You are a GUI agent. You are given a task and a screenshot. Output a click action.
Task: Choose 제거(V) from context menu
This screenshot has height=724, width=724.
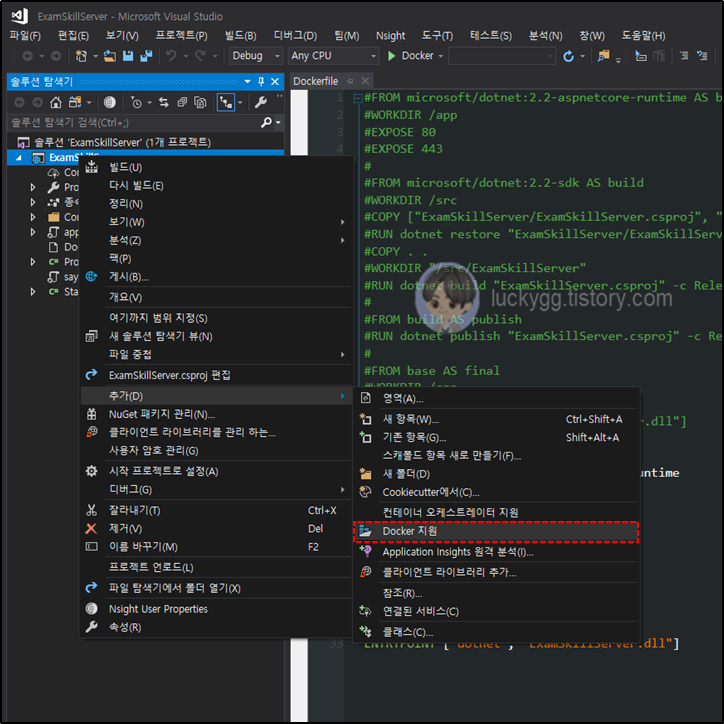216,528
